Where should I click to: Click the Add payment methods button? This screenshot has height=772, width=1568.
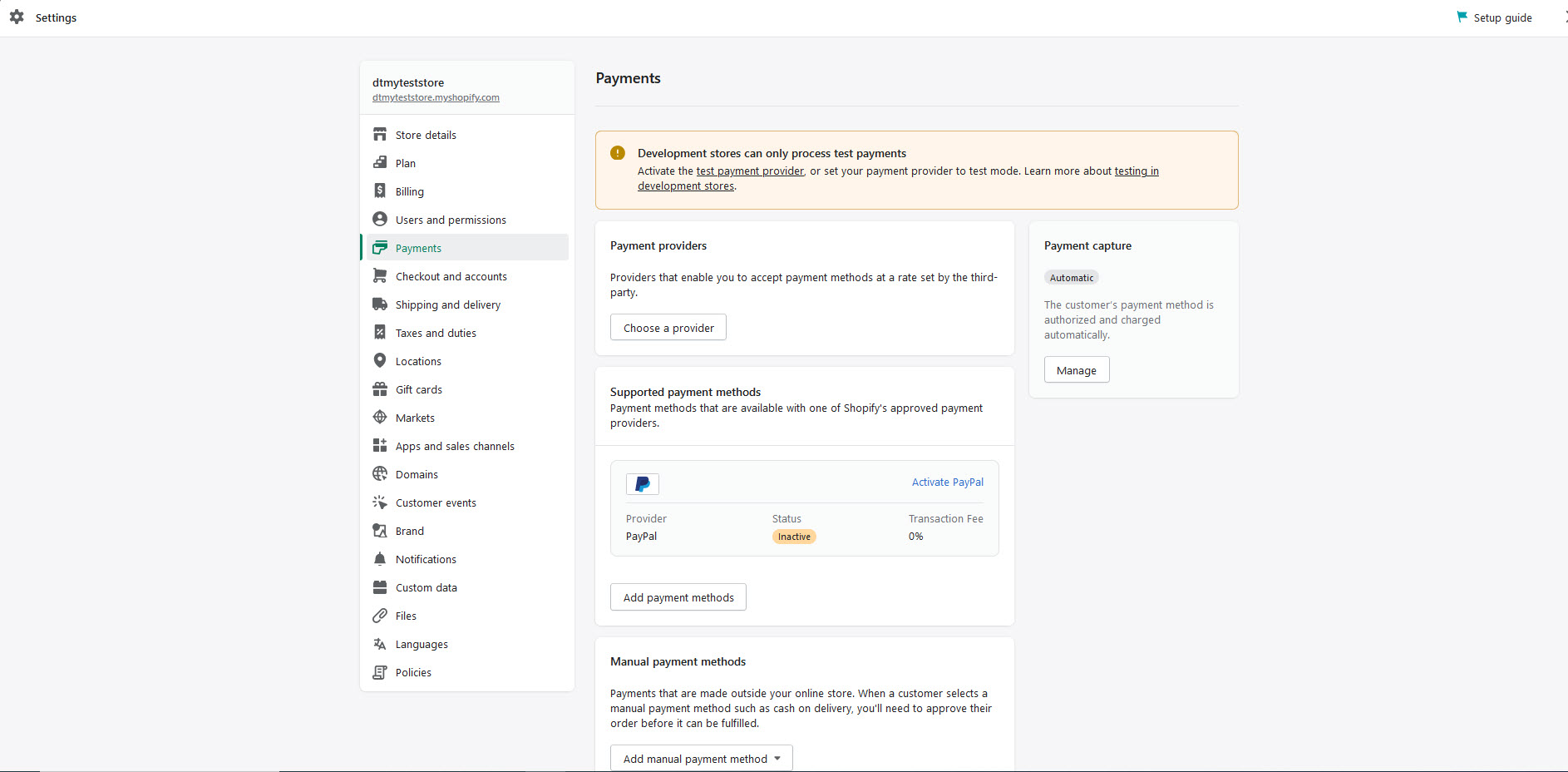pos(678,597)
